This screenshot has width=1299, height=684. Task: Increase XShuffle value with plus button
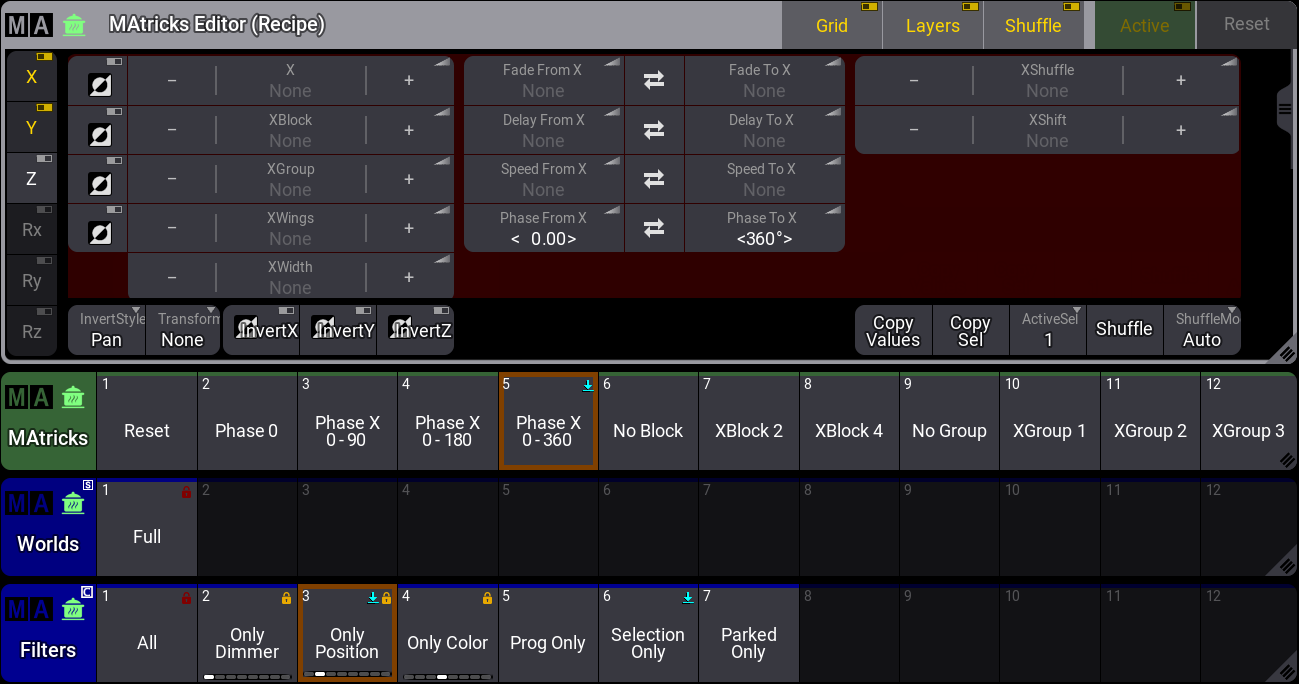click(x=1180, y=81)
